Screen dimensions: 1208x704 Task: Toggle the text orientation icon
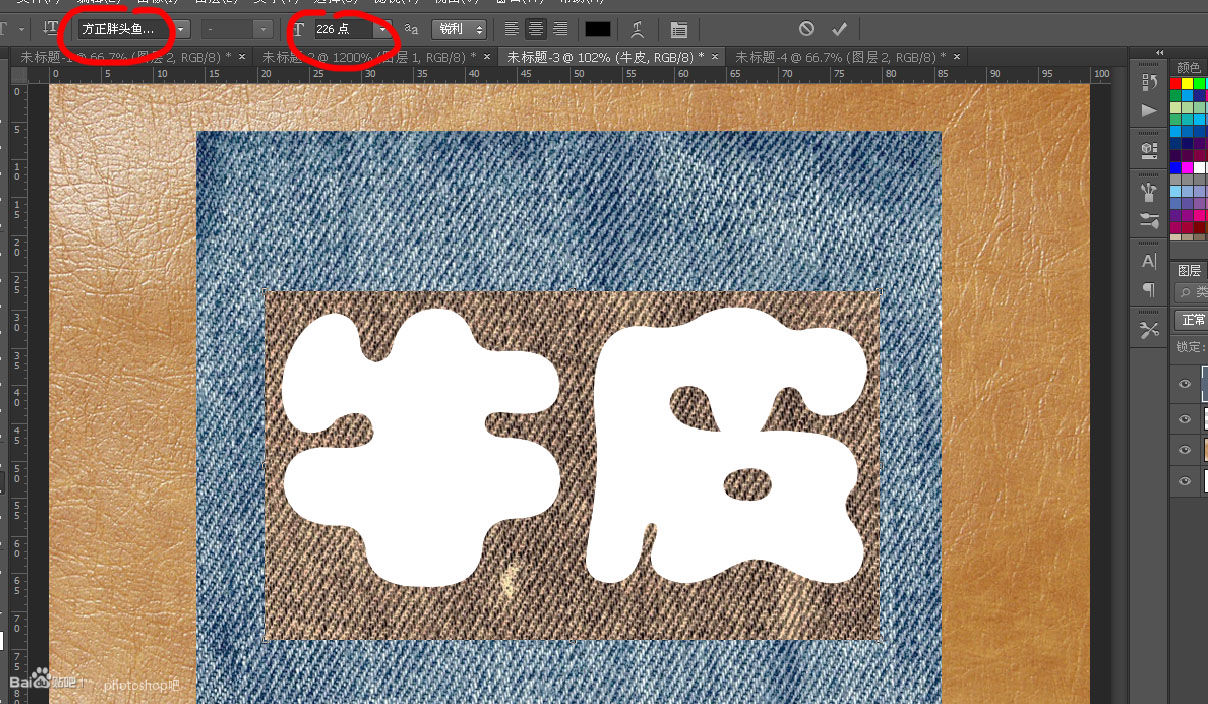(x=51, y=29)
